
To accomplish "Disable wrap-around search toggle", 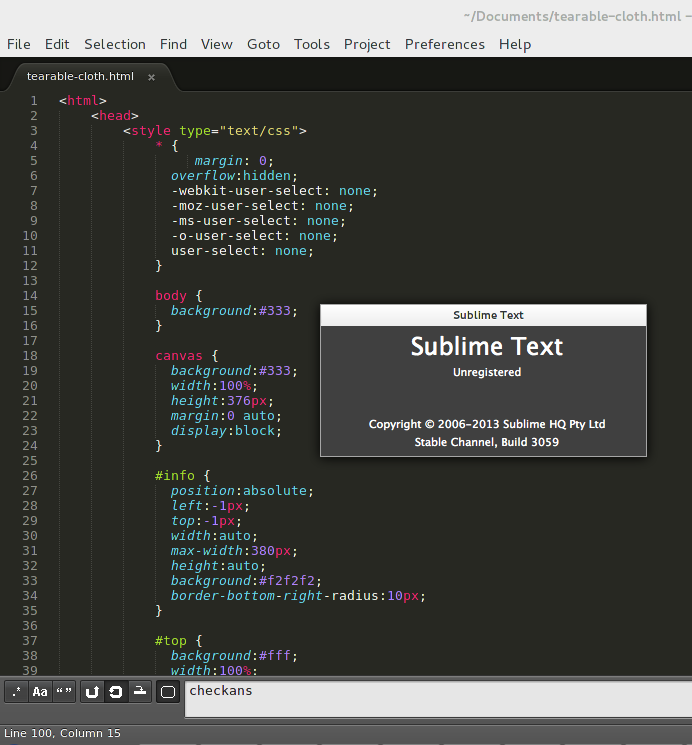I will [x=116, y=692].
